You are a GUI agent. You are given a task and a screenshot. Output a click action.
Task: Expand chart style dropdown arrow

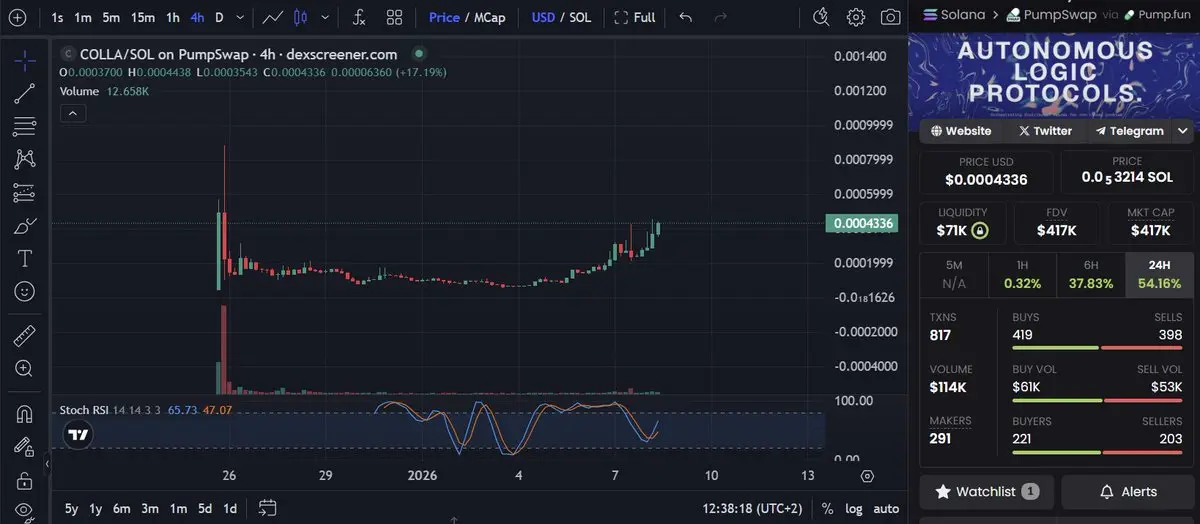[324, 17]
